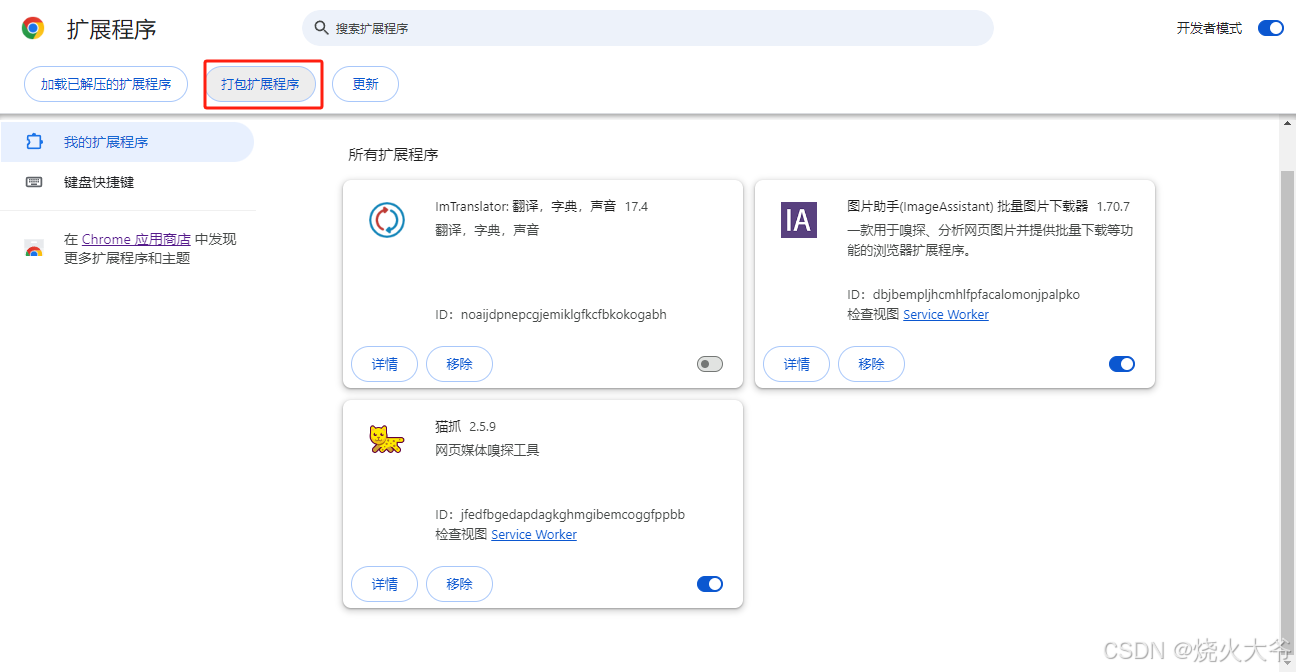The width and height of the screenshot is (1296, 672).
Task: Disable the 图片助手 extension toggle
Action: pyautogui.click(x=1122, y=364)
